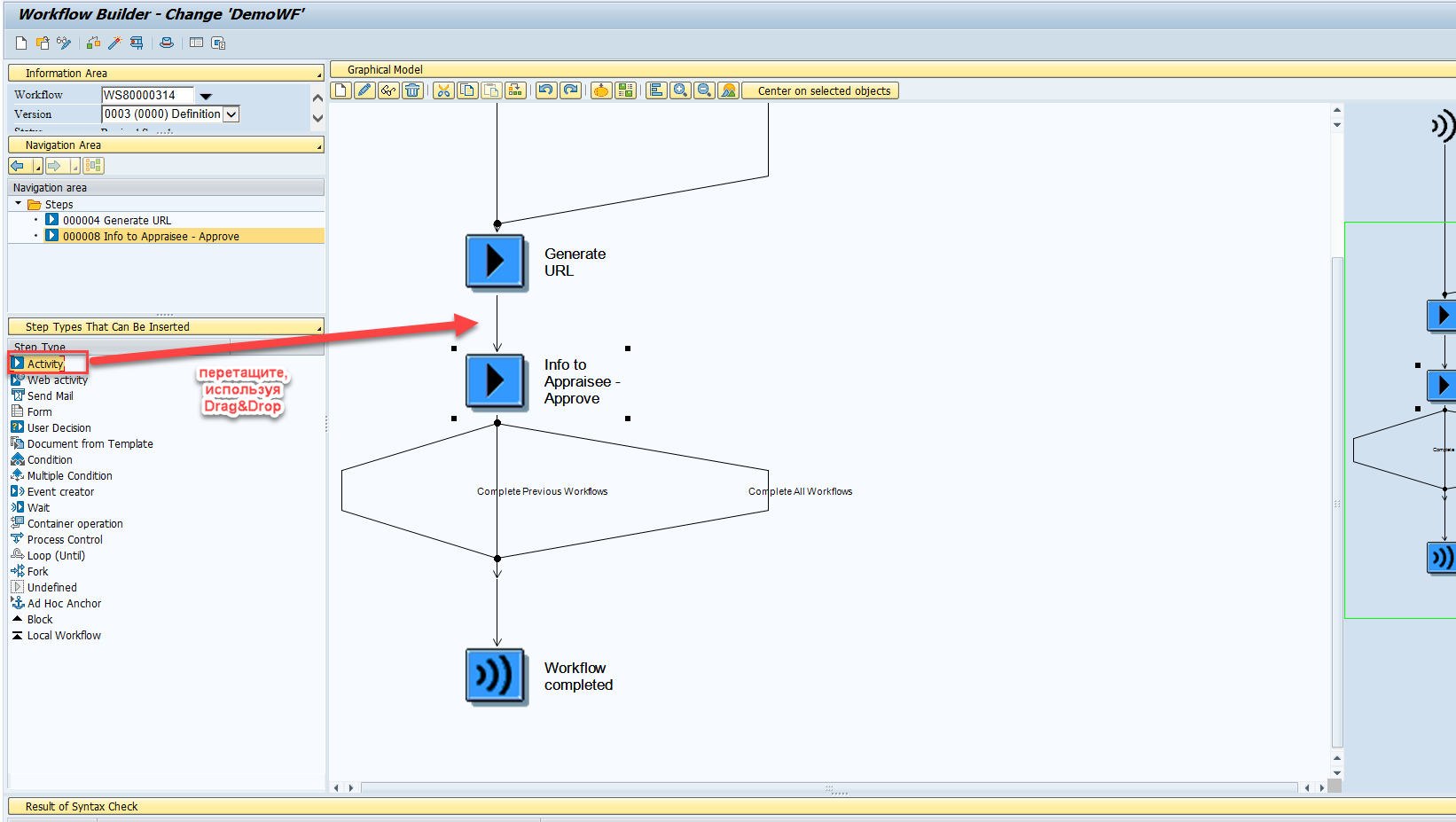
Task: Open the Forward button history dropdown arrow
Action: point(75,166)
